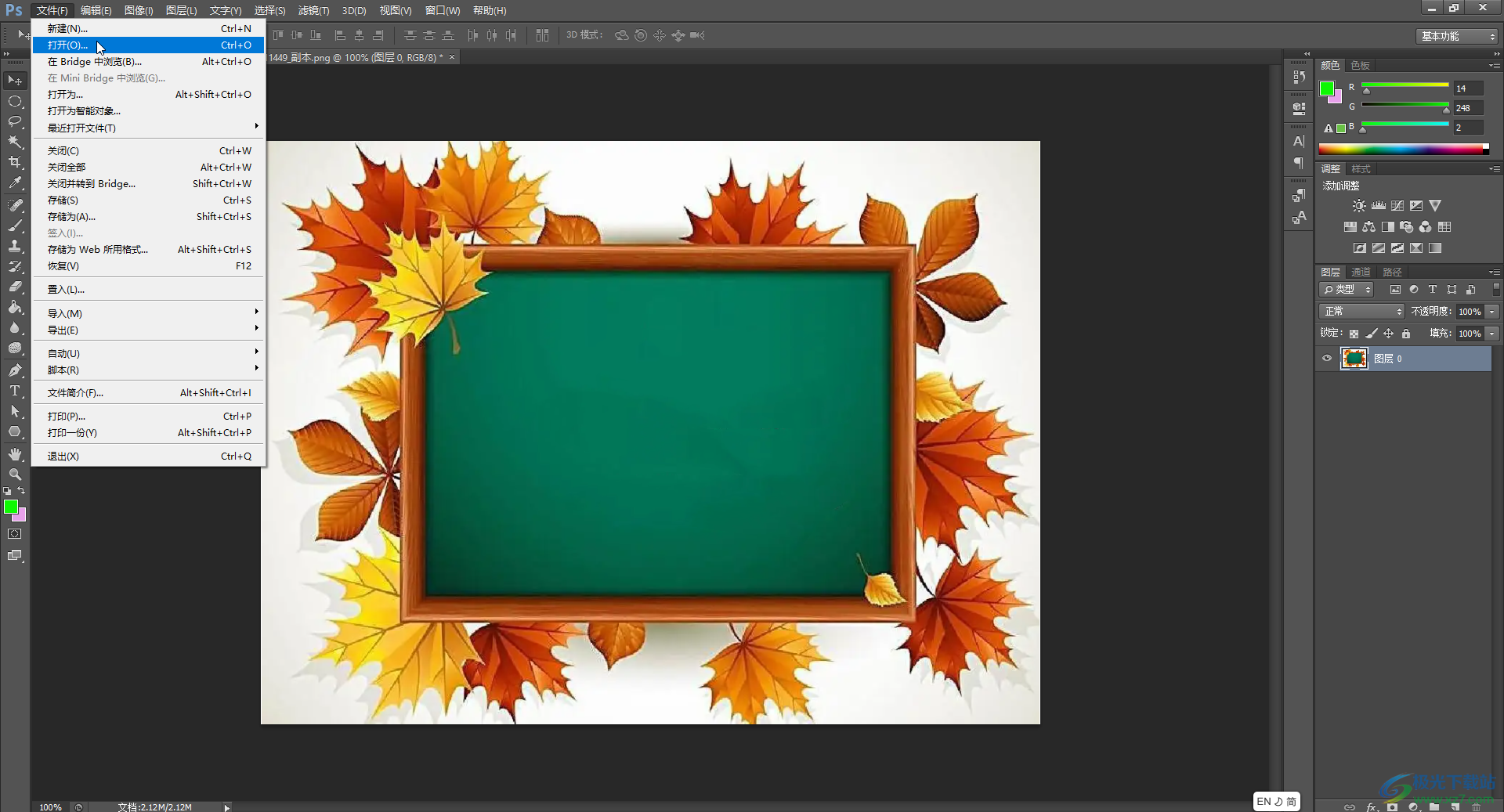Expand the 最近打开文件(T) submenu
The width and height of the screenshot is (1504, 812).
(149, 128)
